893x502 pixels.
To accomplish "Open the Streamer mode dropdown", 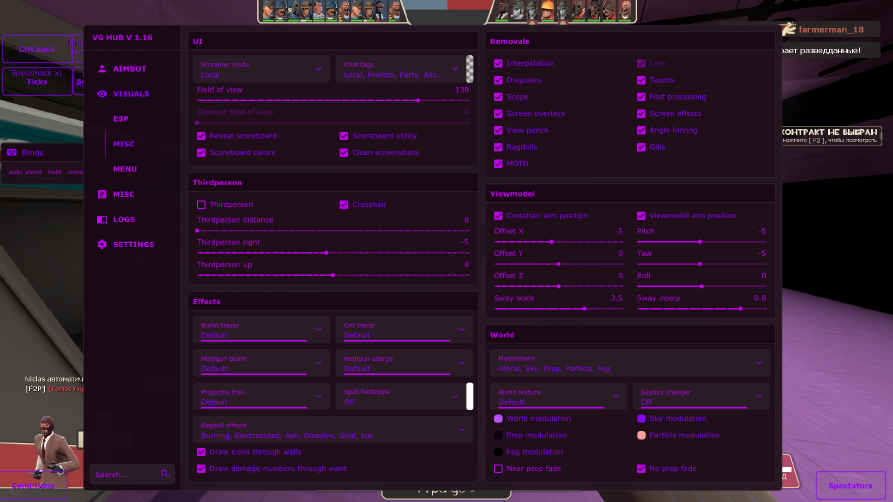I will 261,69.
